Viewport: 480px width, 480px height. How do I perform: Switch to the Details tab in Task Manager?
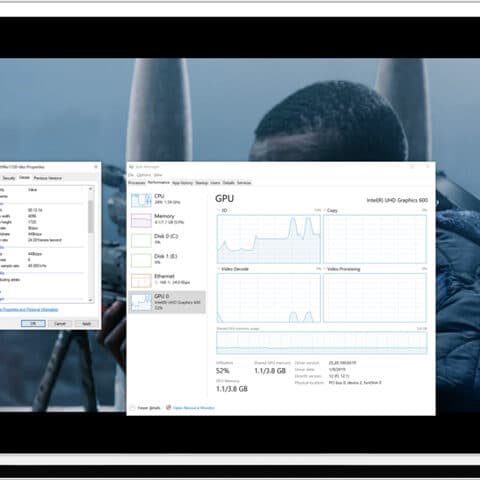pyautogui.click(x=228, y=183)
